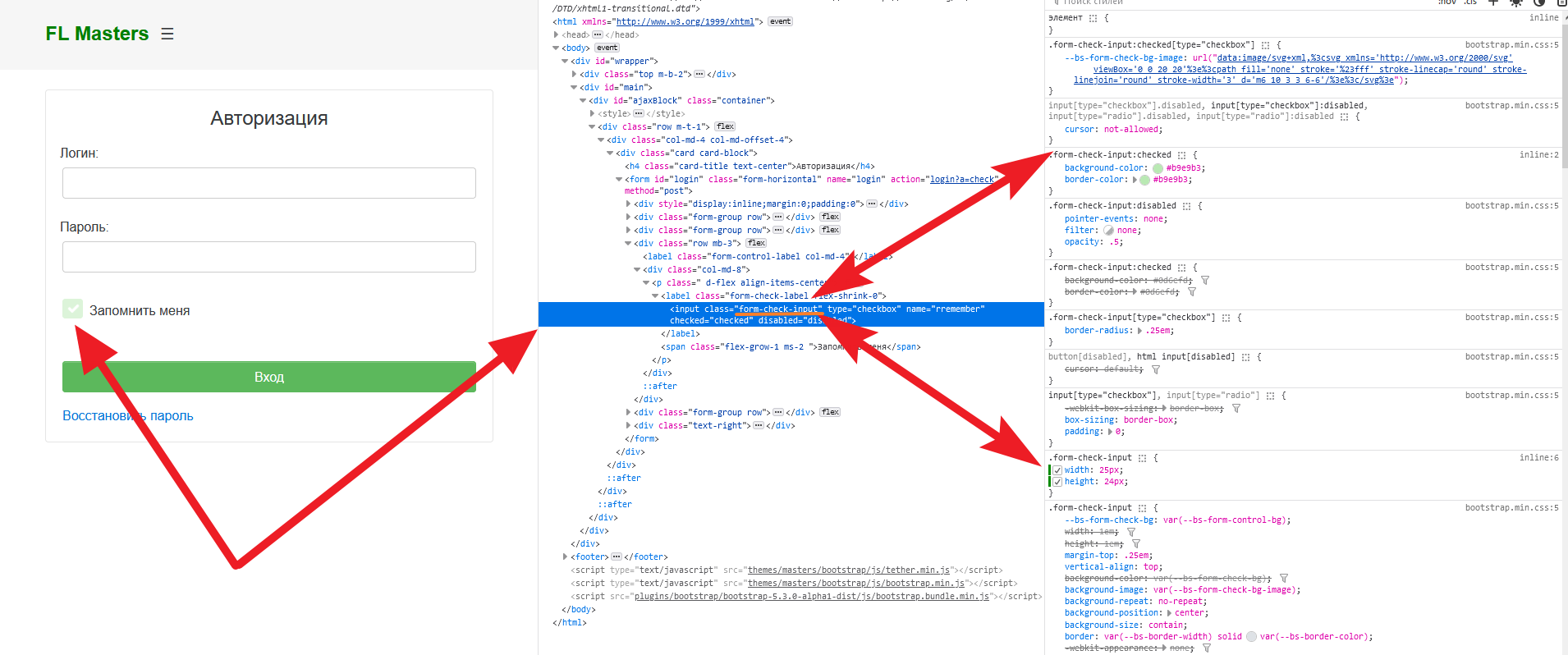Toggle flex badge on the form-group row after form-horizontal
The image size is (1568, 655).
point(830,217)
